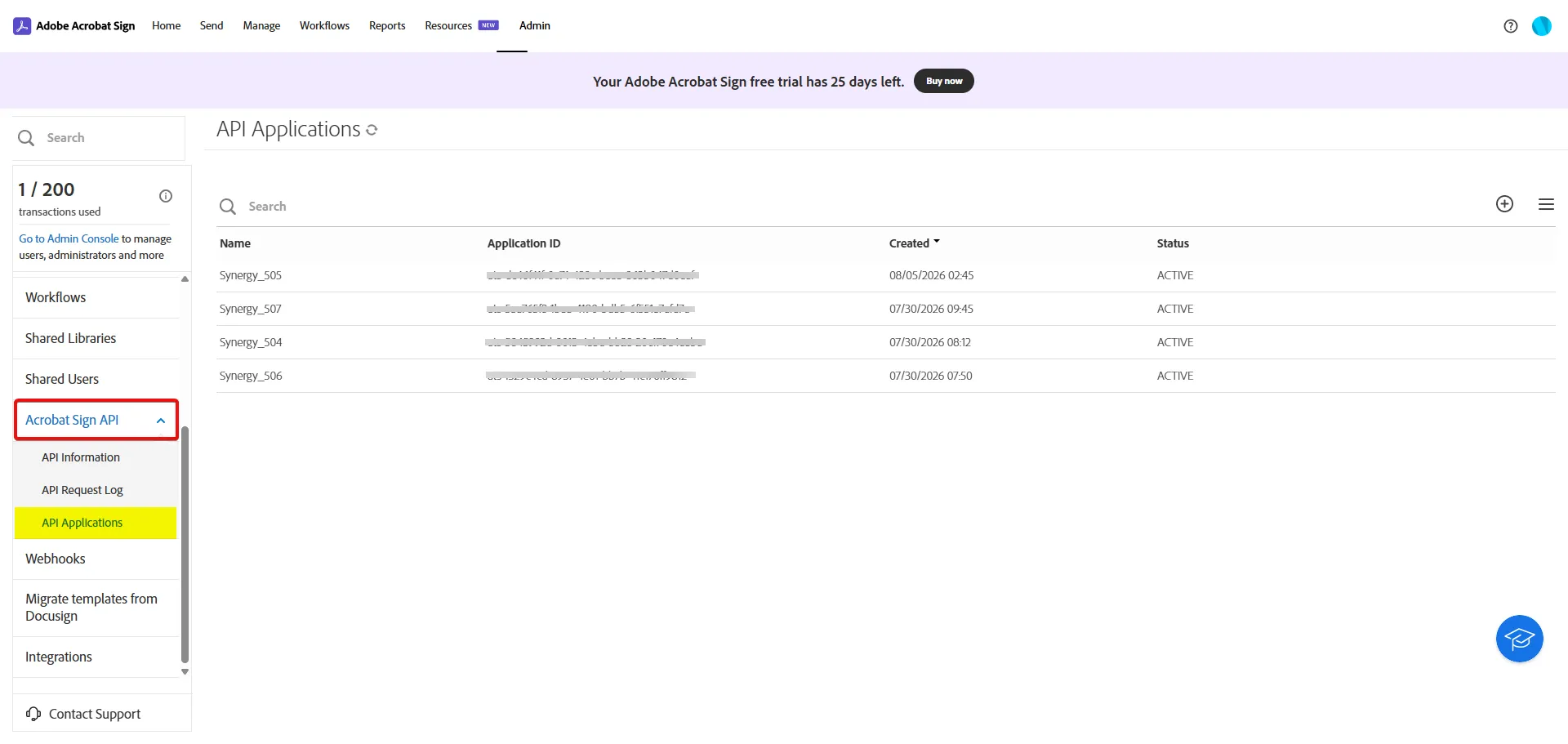
Task: Select the Synergy_506 application row
Action: pyautogui.click(x=886, y=376)
